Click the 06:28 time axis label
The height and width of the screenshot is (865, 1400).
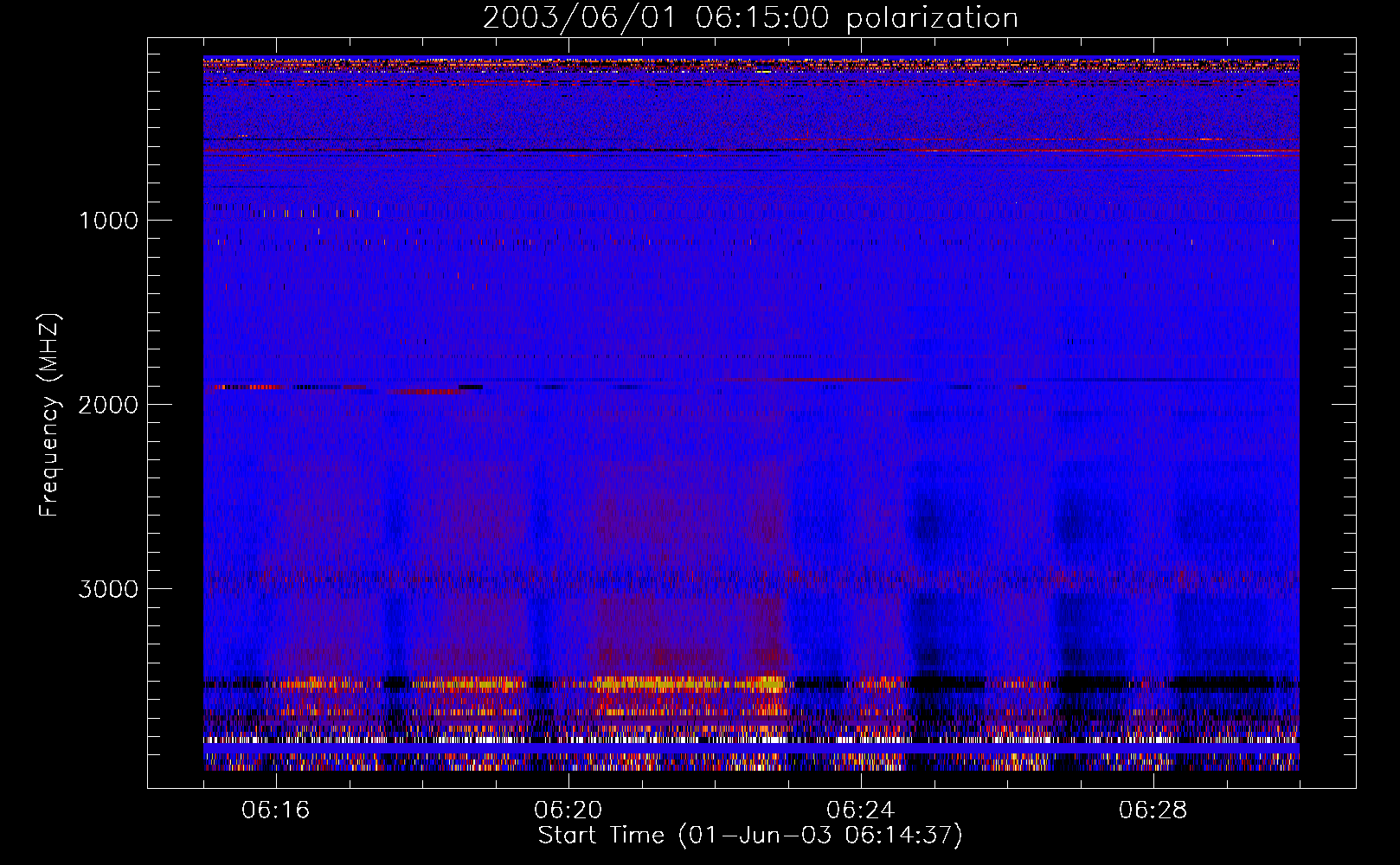(x=1153, y=811)
